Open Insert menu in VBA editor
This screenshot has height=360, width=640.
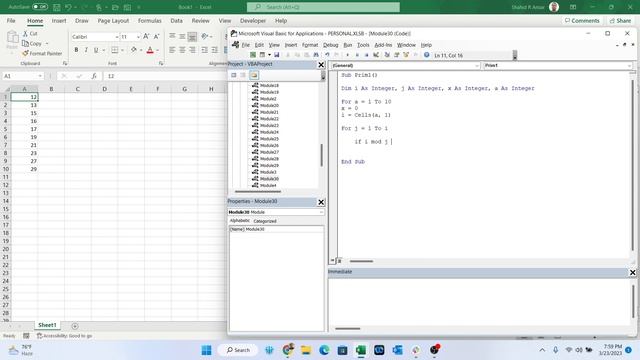click(291, 45)
